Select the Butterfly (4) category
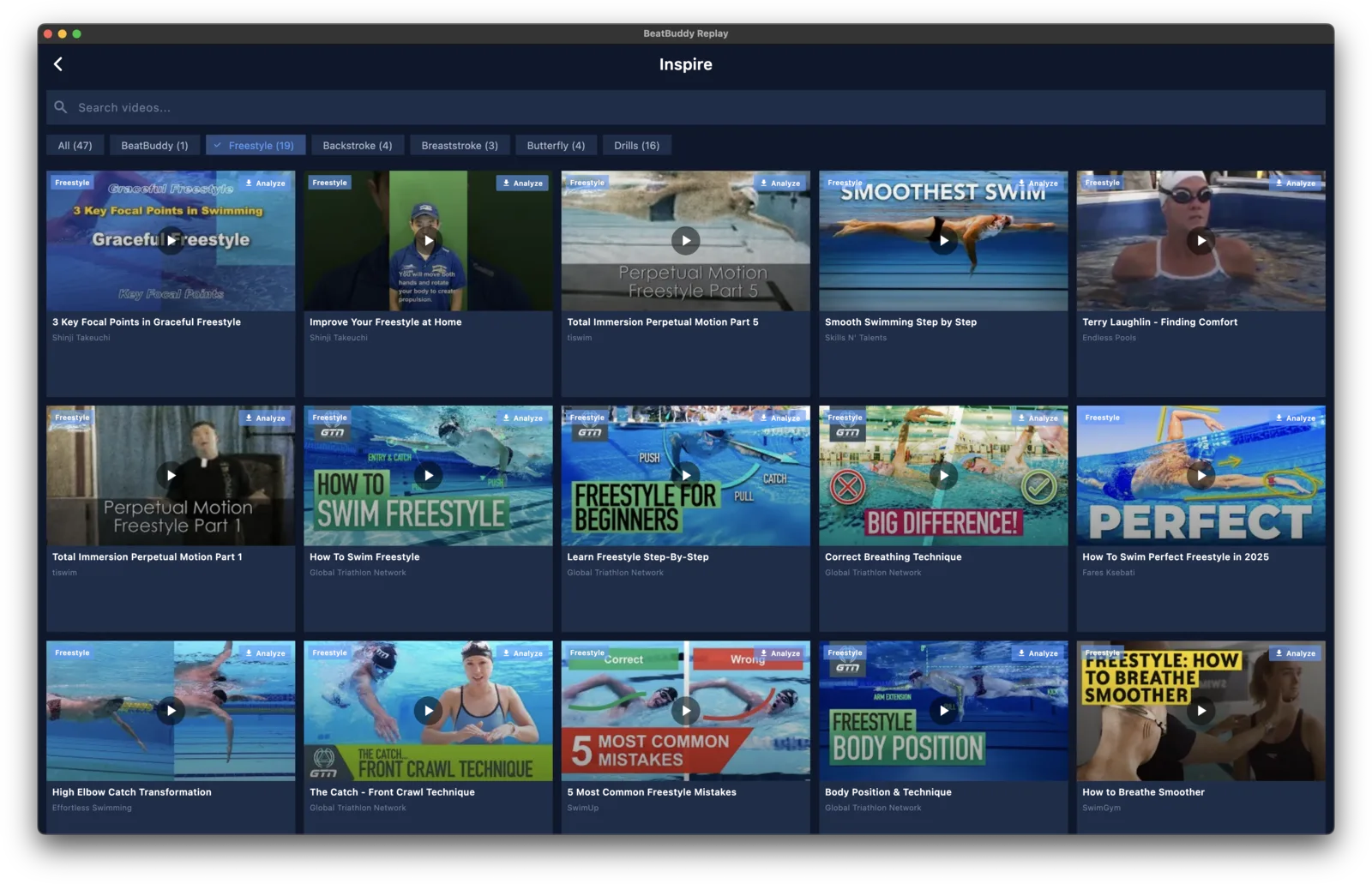This screenshot has height=884, width=1372. pos(556,146)
